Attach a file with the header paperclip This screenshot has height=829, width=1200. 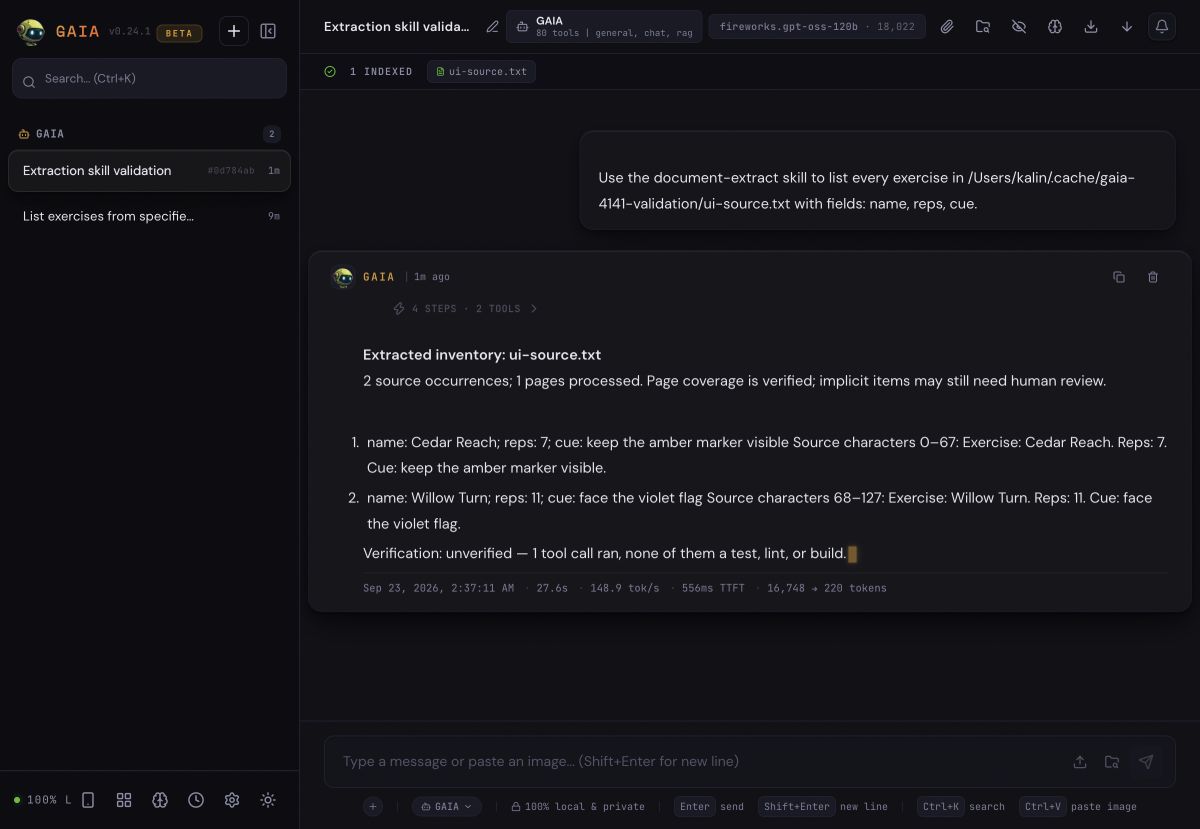[x=947, y=27]
